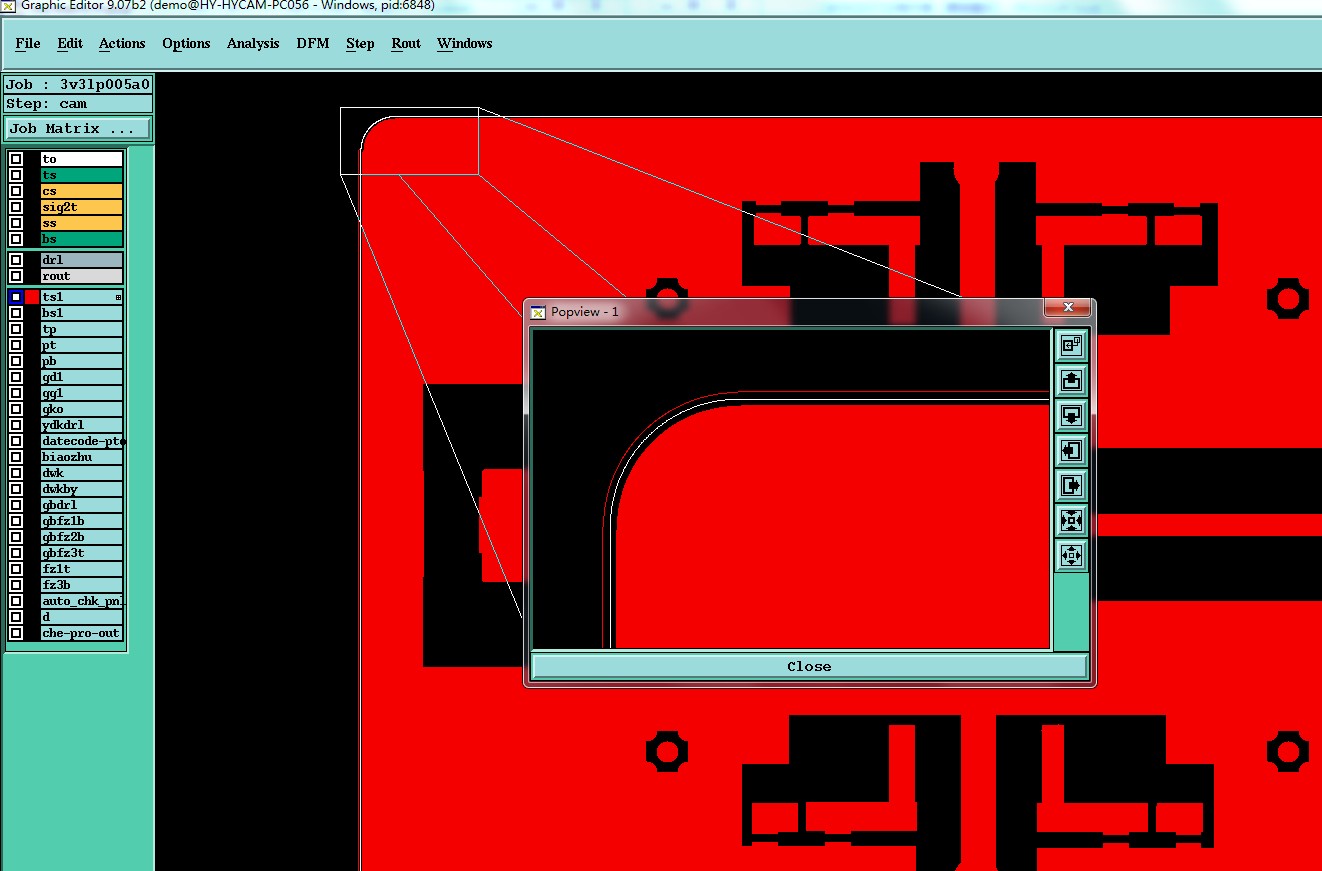Toggle display checkbox for layer gko

(x=16, y=409)
